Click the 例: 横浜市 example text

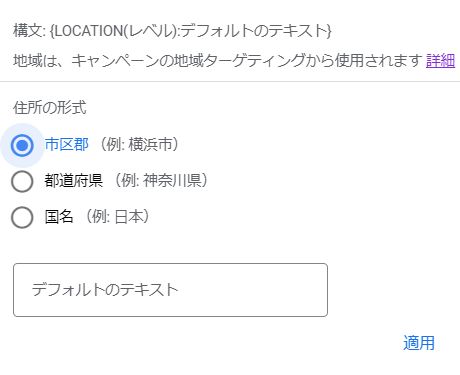tap(140, 144)
